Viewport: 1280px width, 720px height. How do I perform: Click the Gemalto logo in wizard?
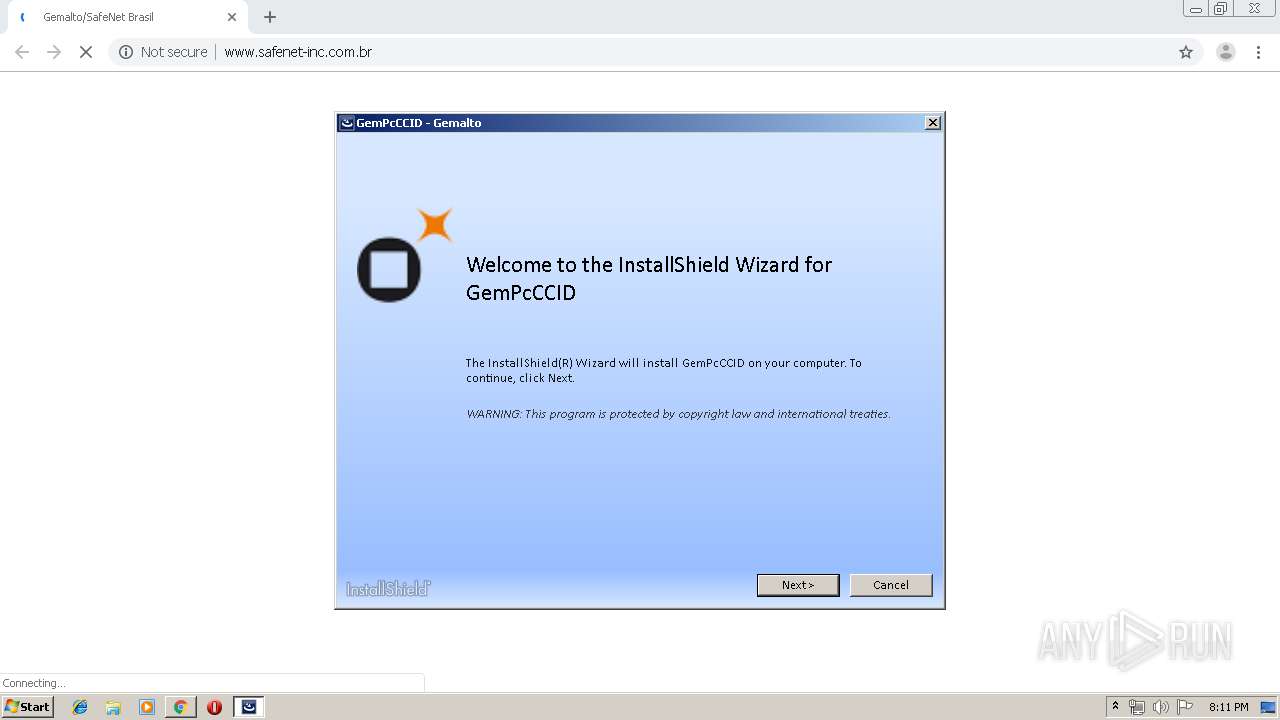tap(404, 256)
